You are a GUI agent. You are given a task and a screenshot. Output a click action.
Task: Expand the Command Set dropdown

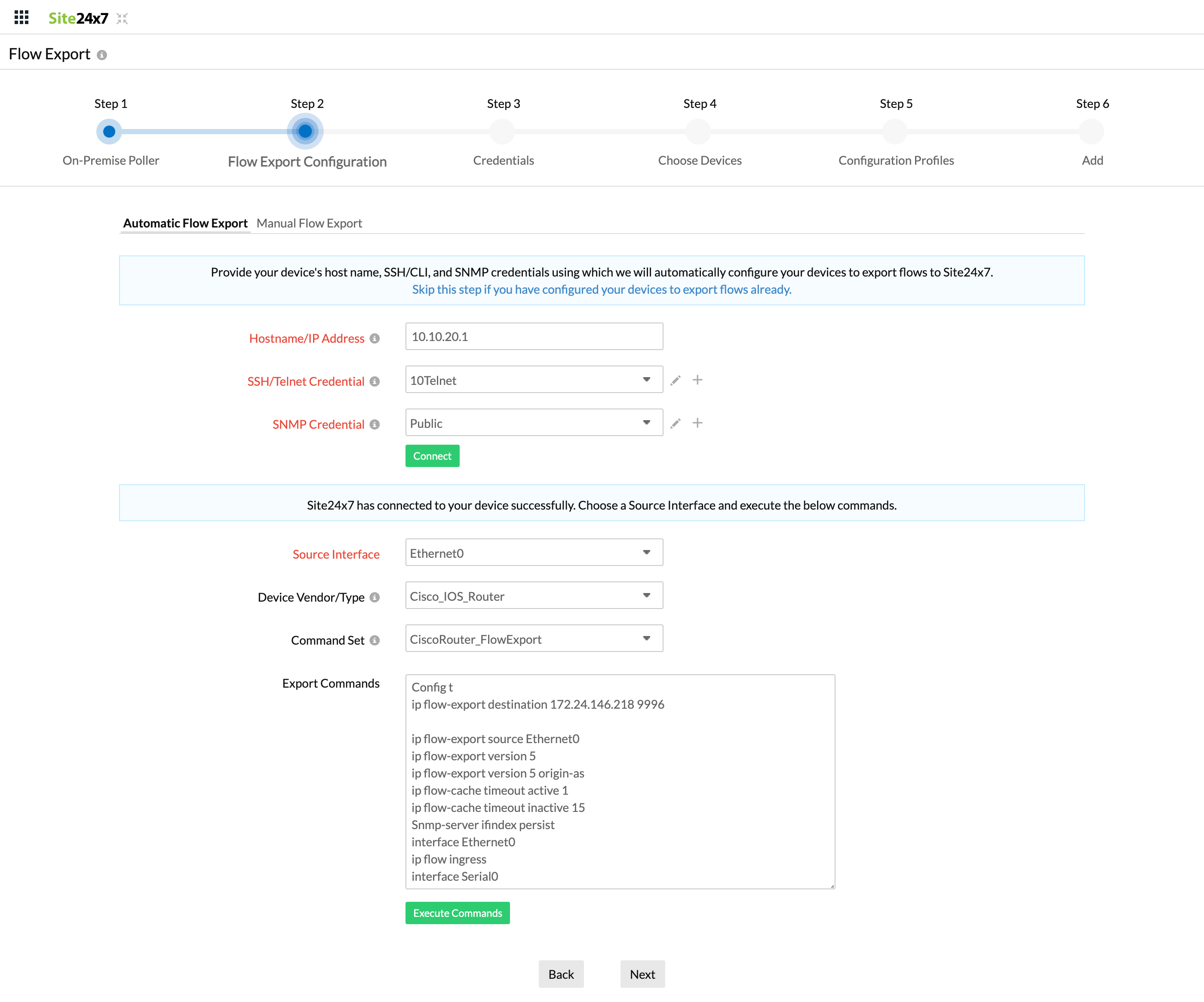pos(648,639)
